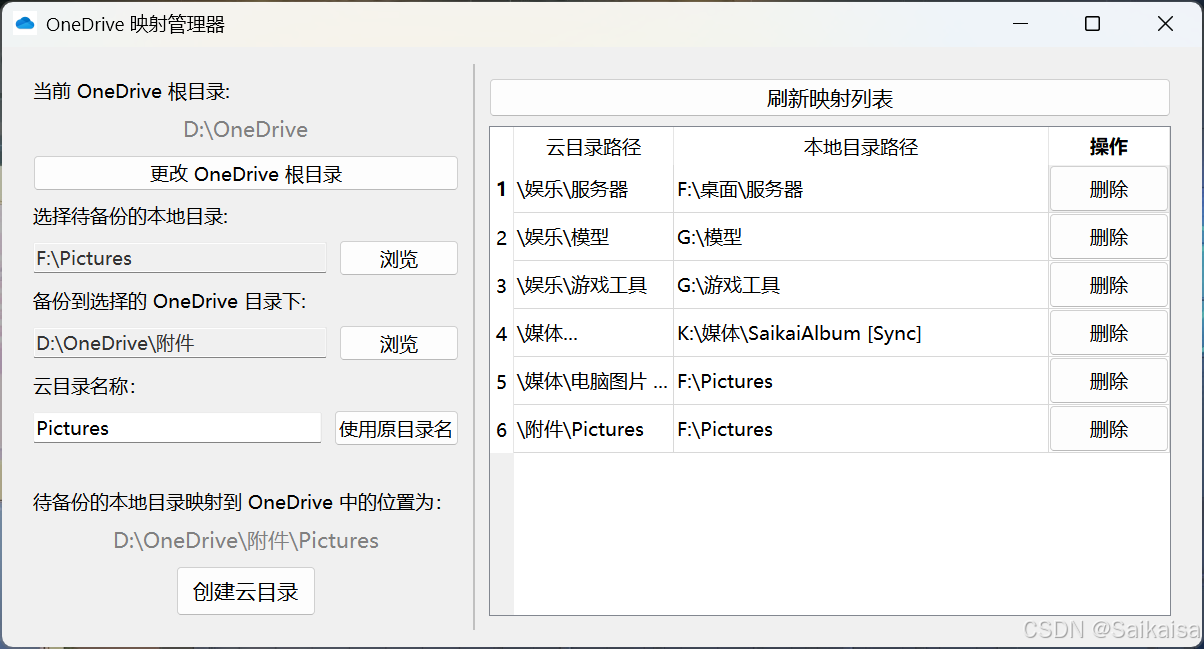
Task: Click 浏览 button next to D:\OneDrive\附件 field
Action: [399, 344]
